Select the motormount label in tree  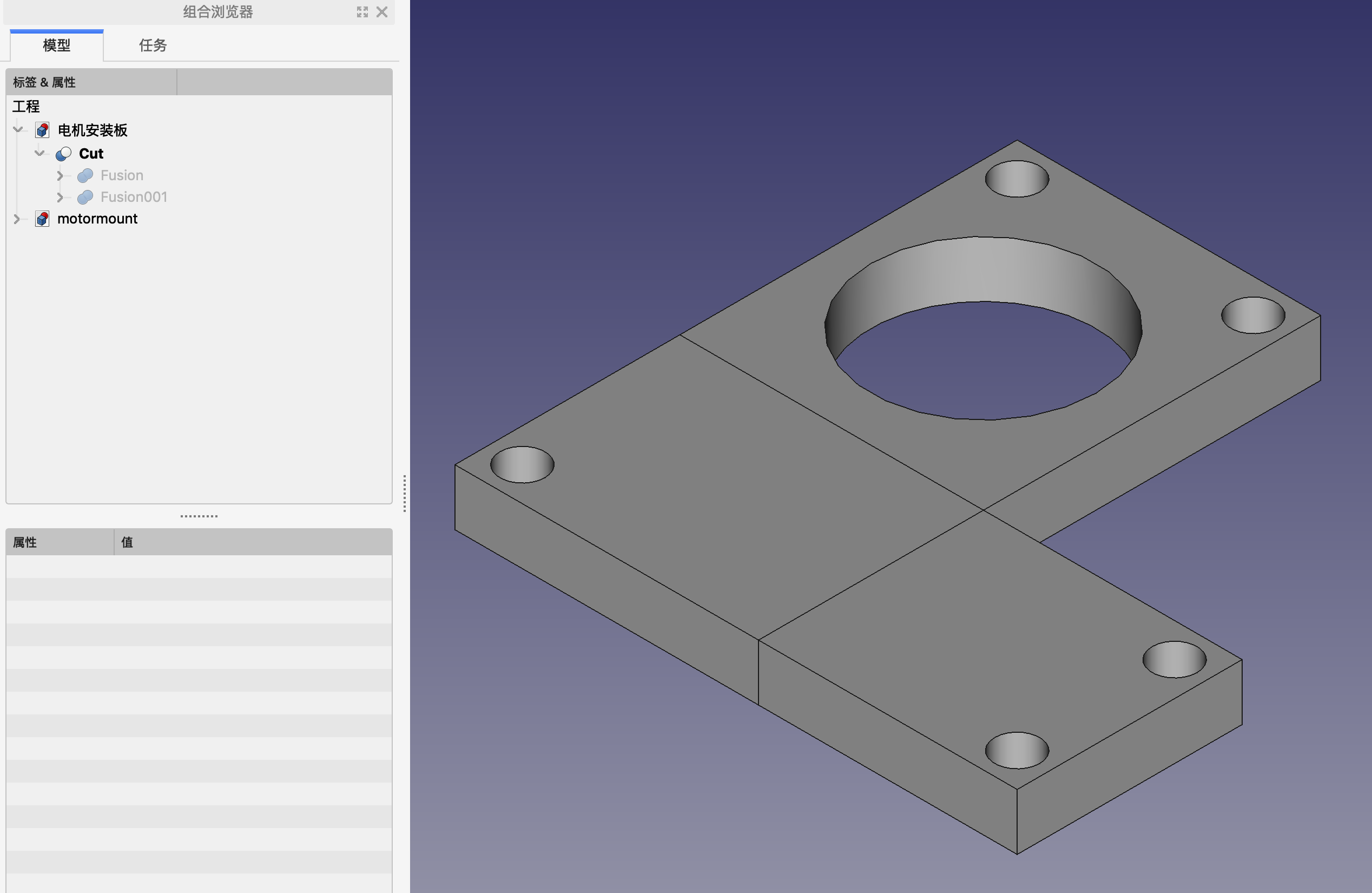(x=97, y=219)
